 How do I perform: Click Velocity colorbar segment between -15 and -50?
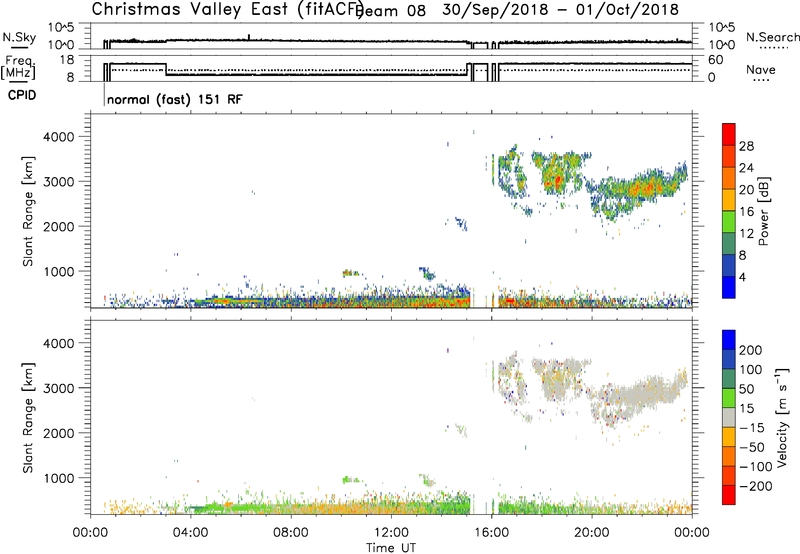tap(729, 437)
